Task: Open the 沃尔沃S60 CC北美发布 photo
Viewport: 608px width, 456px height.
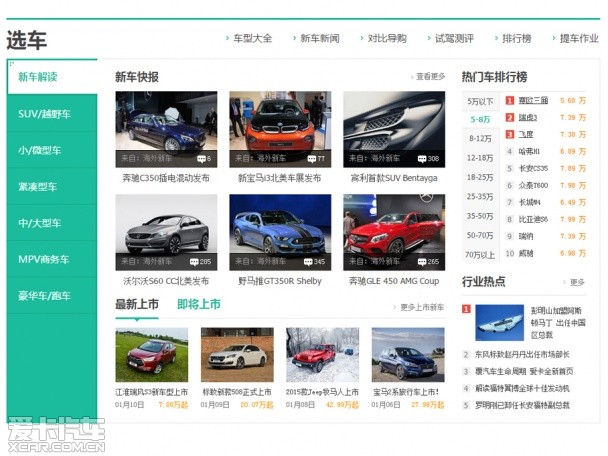Action: pos(166,232)
